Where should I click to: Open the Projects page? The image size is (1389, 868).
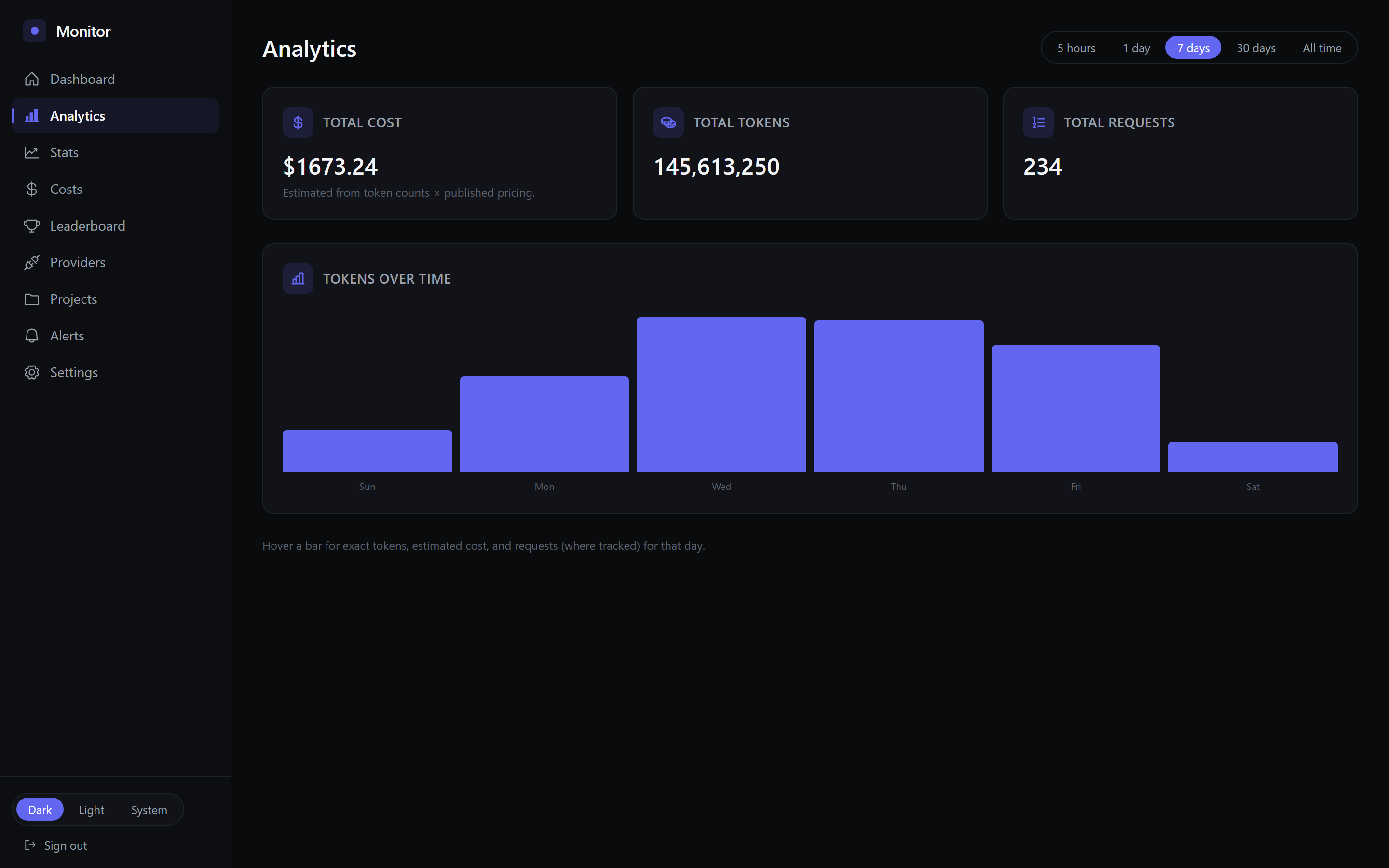[x=115, y=299]
